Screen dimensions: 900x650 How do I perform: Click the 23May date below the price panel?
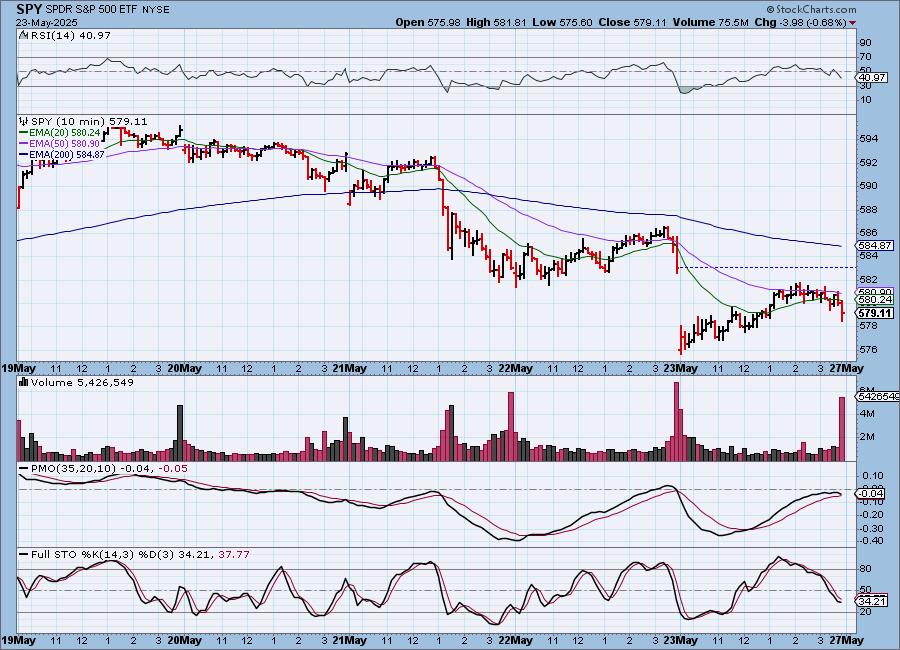[x=681, y=369]
